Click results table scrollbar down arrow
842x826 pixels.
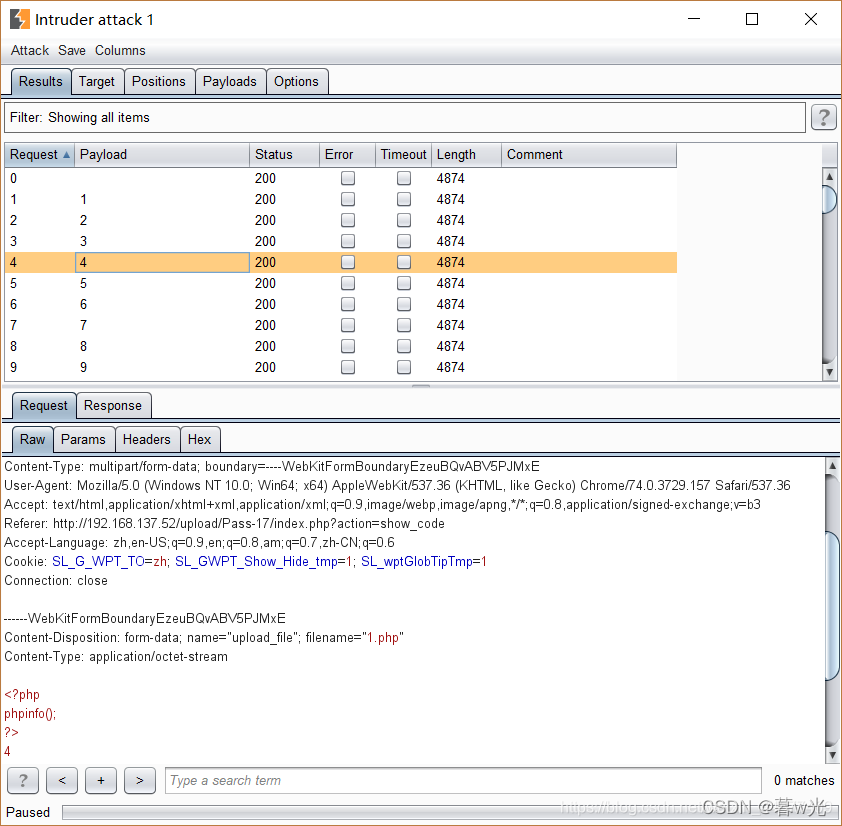tap(829, 372)
